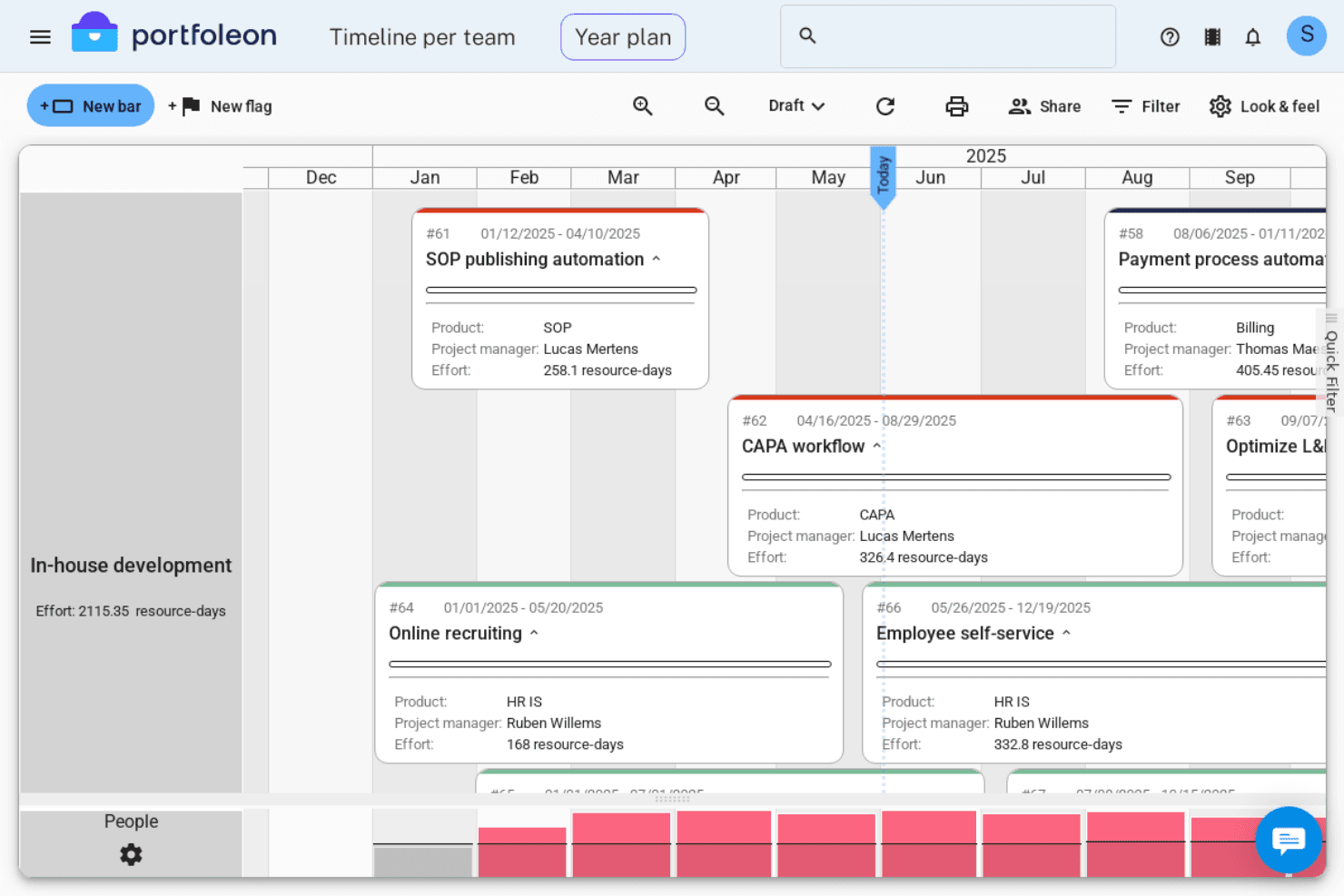This screenshot has height=896, width=1344.
Task: Click the CAPA workflow progress bar
Action: point(956,478)
